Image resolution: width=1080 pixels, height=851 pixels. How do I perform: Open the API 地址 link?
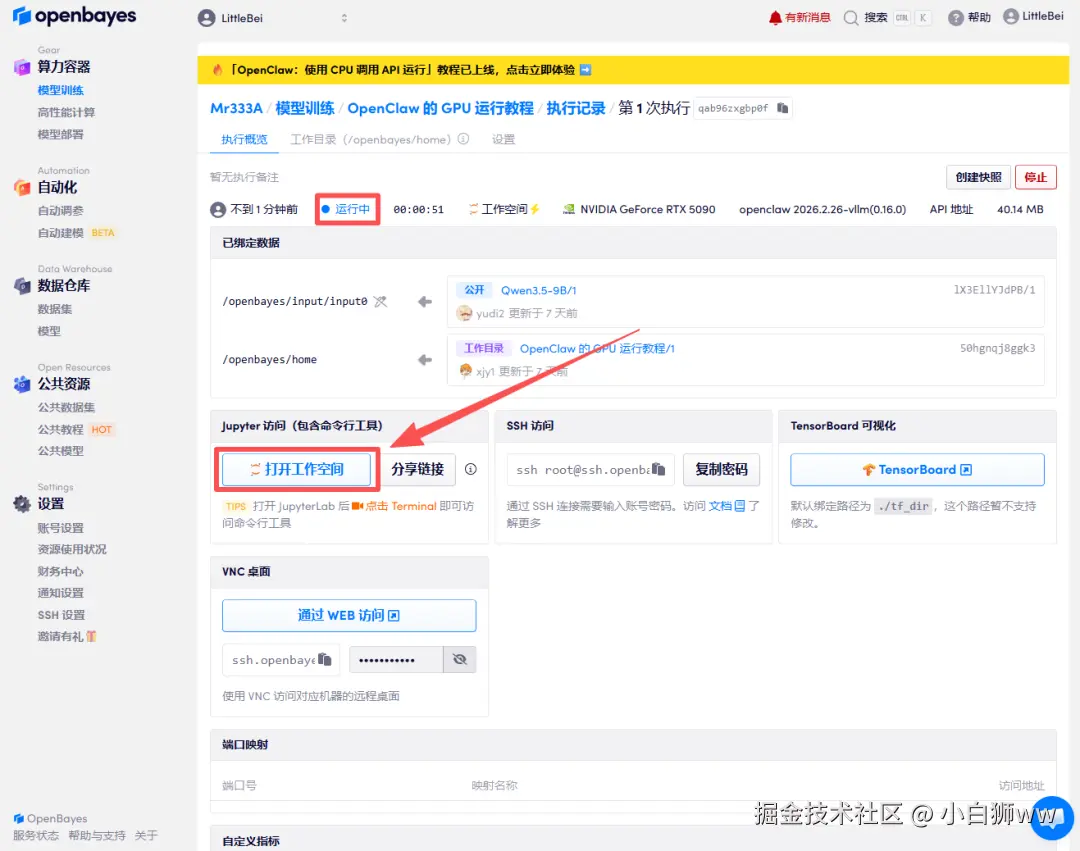(x=951, y=209)
